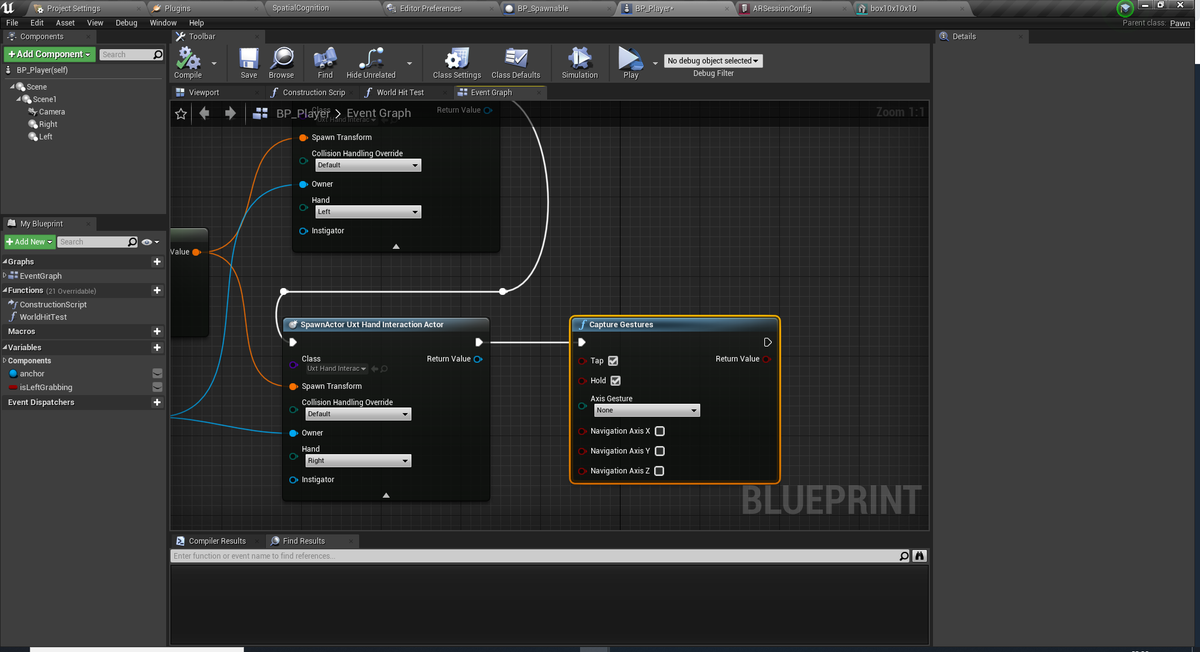Screen dimensions: 1200x652
Task: Enable Navigation Axis X checkbox
Action: pyautogui.click(x=659, y=431)
